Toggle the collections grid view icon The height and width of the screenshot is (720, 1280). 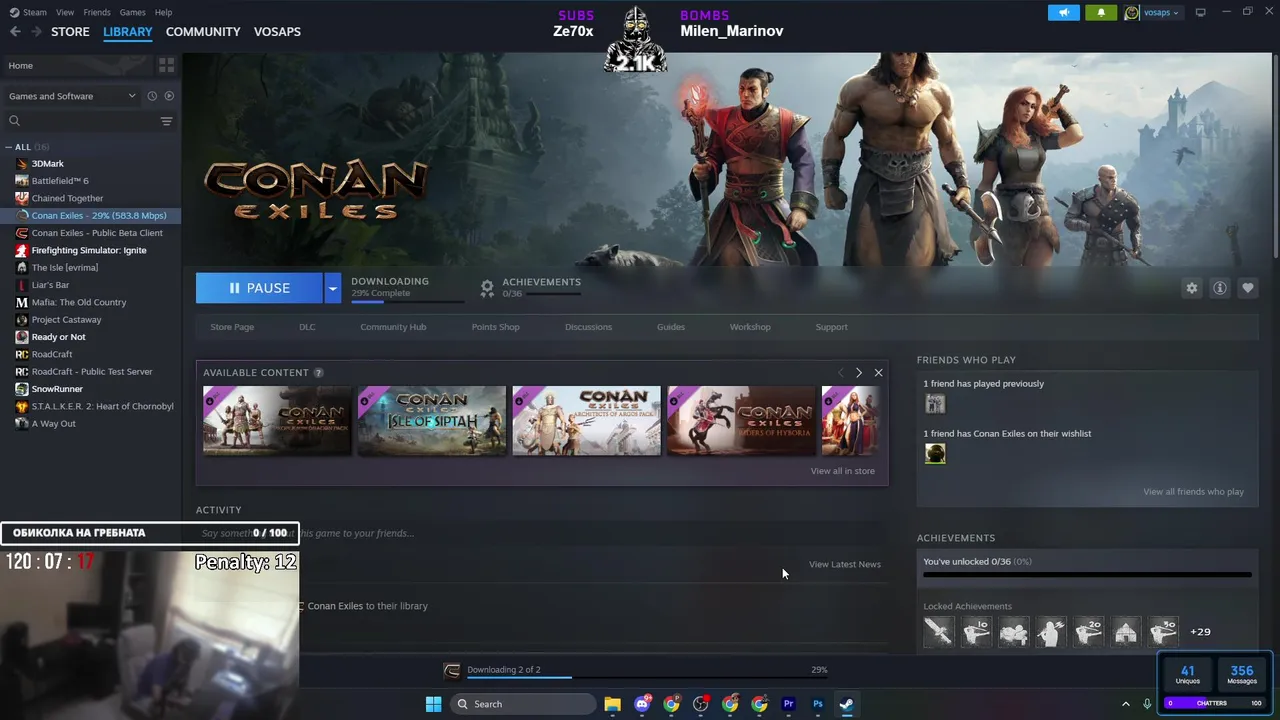click(x=167, y=65)
